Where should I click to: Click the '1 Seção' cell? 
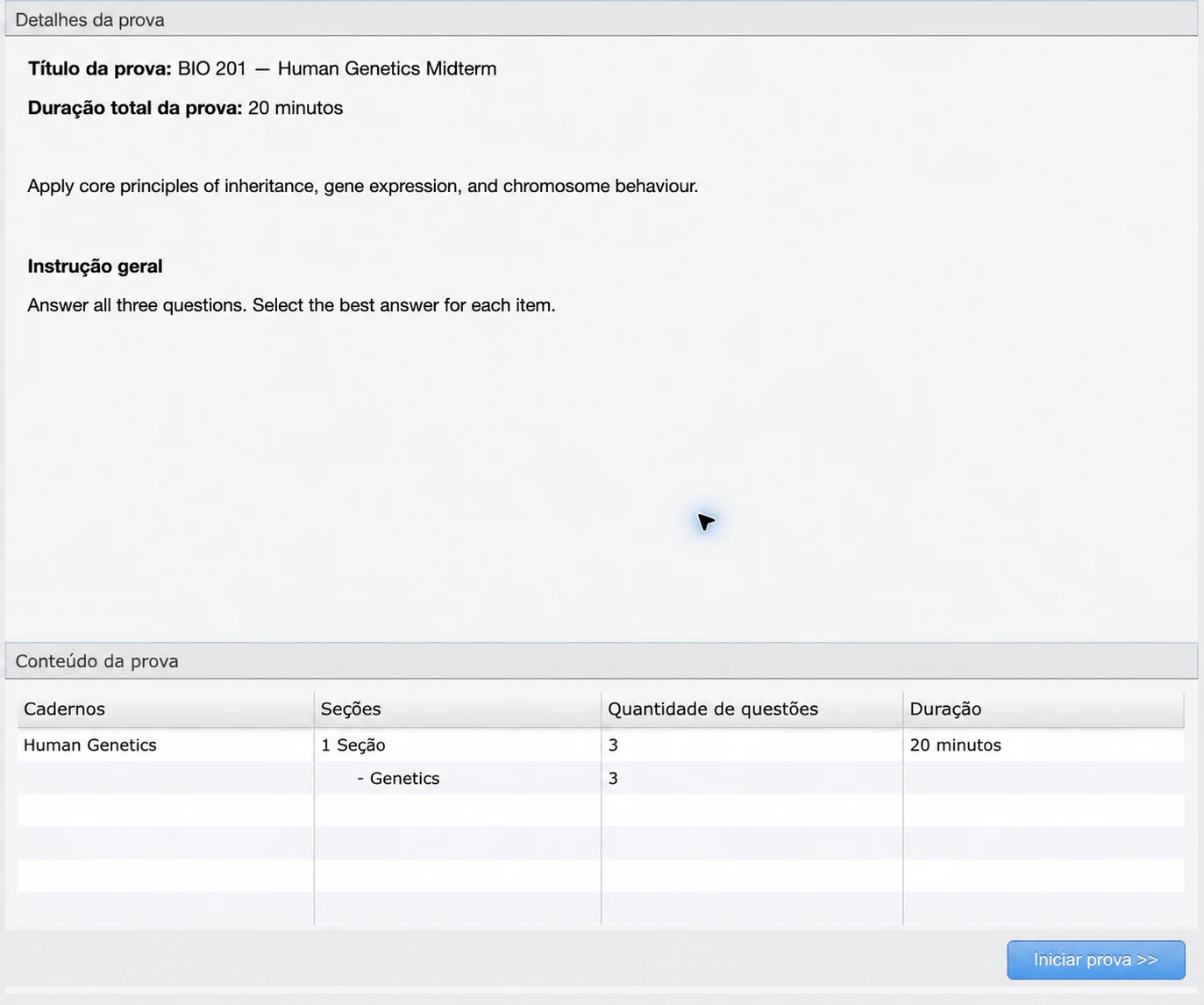click(x=458, y=745)
